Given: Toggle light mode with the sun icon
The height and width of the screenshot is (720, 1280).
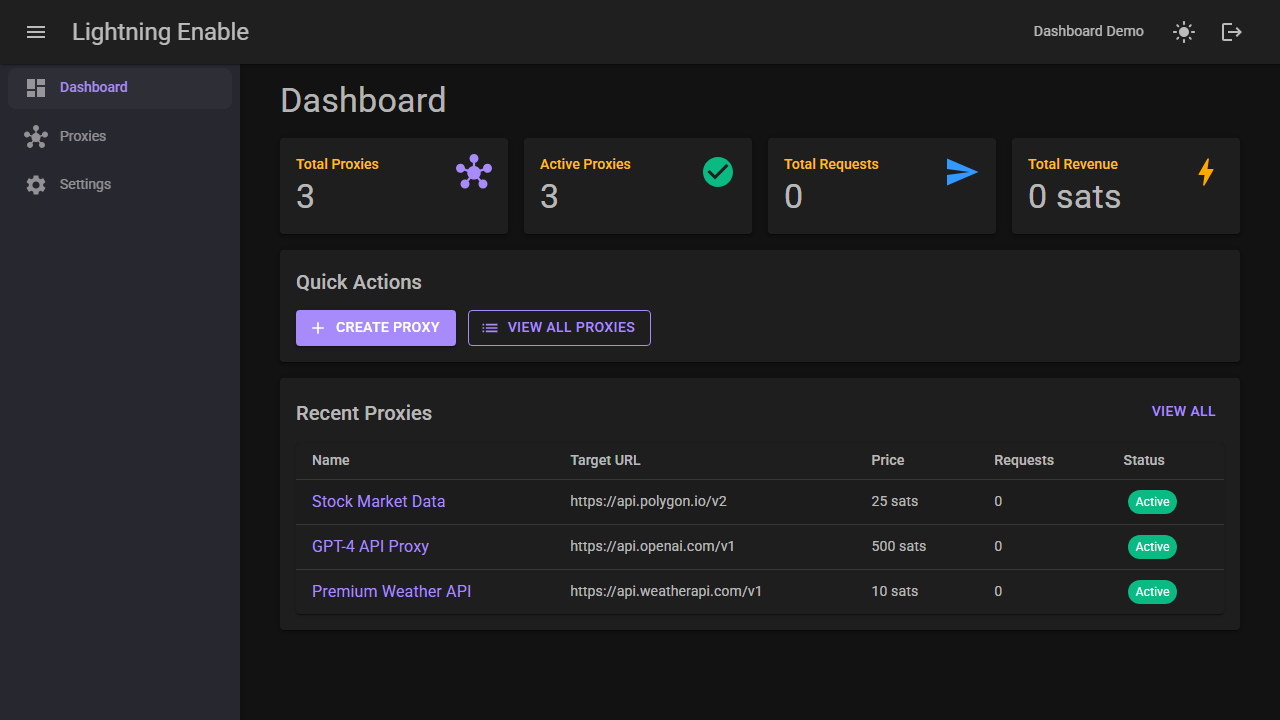Looking at the screenshot, I should coord(1183,31).
